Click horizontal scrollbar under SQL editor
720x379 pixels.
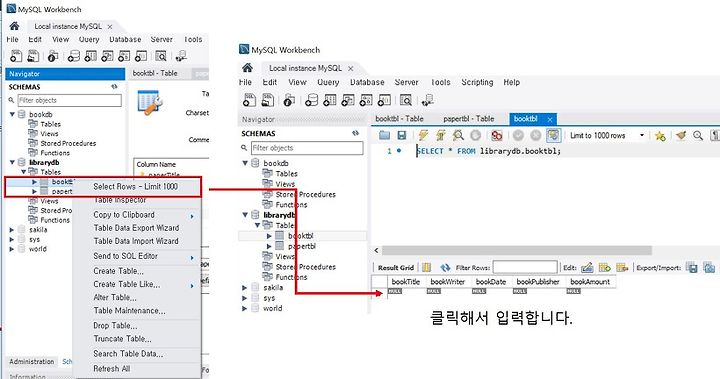pyautogui.click(x=517, y=250)
